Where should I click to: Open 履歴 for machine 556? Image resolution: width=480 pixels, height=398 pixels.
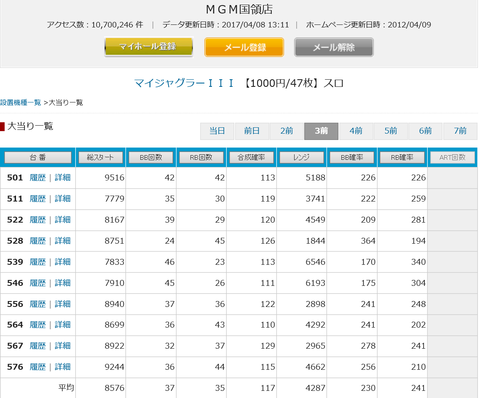(38, 304)
